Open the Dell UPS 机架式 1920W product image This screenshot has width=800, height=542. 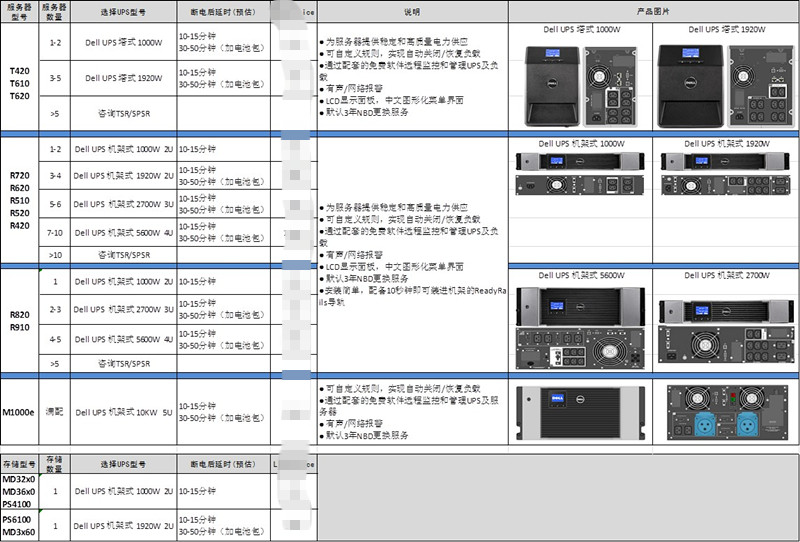pos(725,174)
